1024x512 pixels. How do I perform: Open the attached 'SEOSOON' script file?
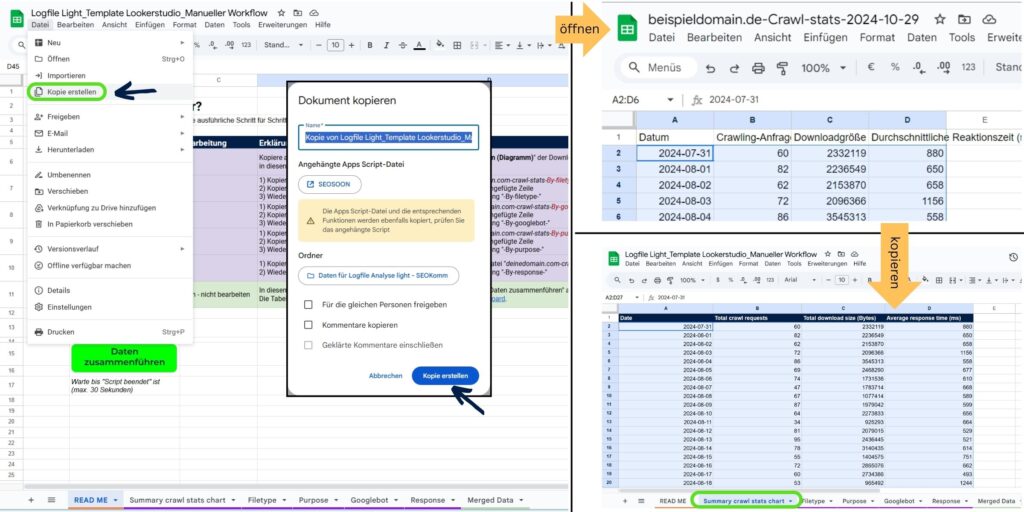coord(330,185)
